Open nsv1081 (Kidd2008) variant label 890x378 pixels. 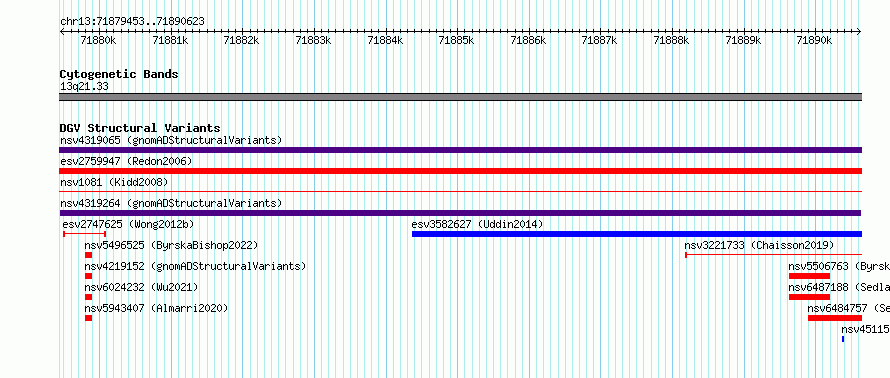[x=114, y=182]
